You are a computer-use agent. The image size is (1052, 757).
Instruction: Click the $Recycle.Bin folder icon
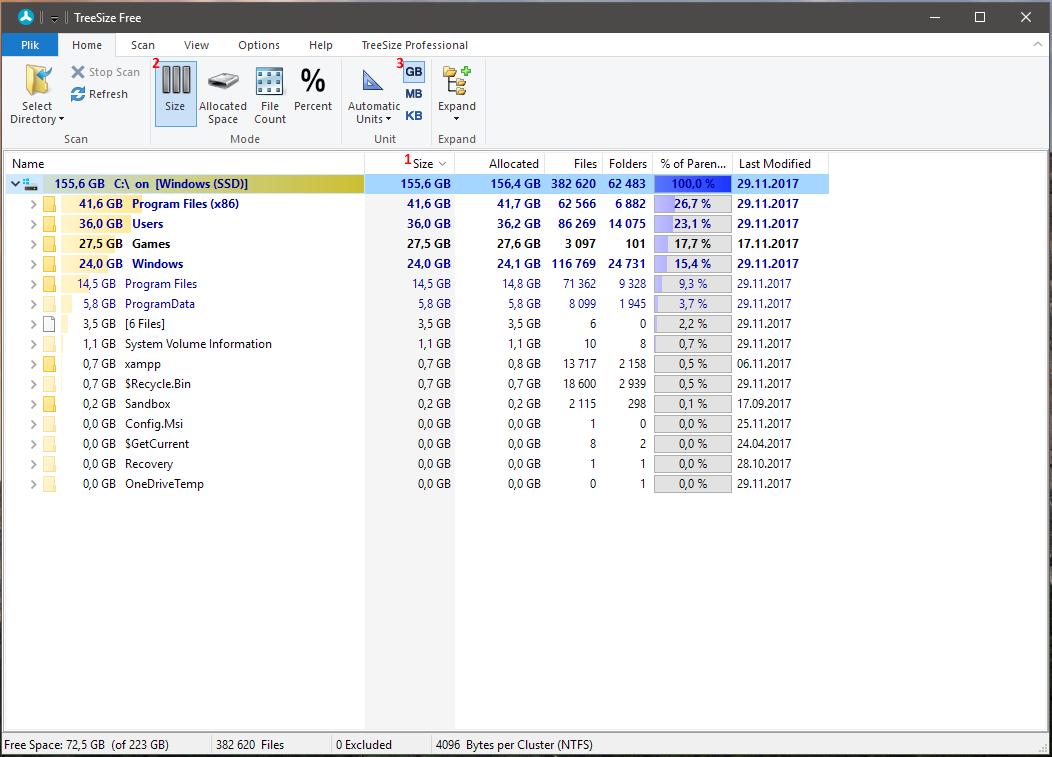click(x=49, y=384)
